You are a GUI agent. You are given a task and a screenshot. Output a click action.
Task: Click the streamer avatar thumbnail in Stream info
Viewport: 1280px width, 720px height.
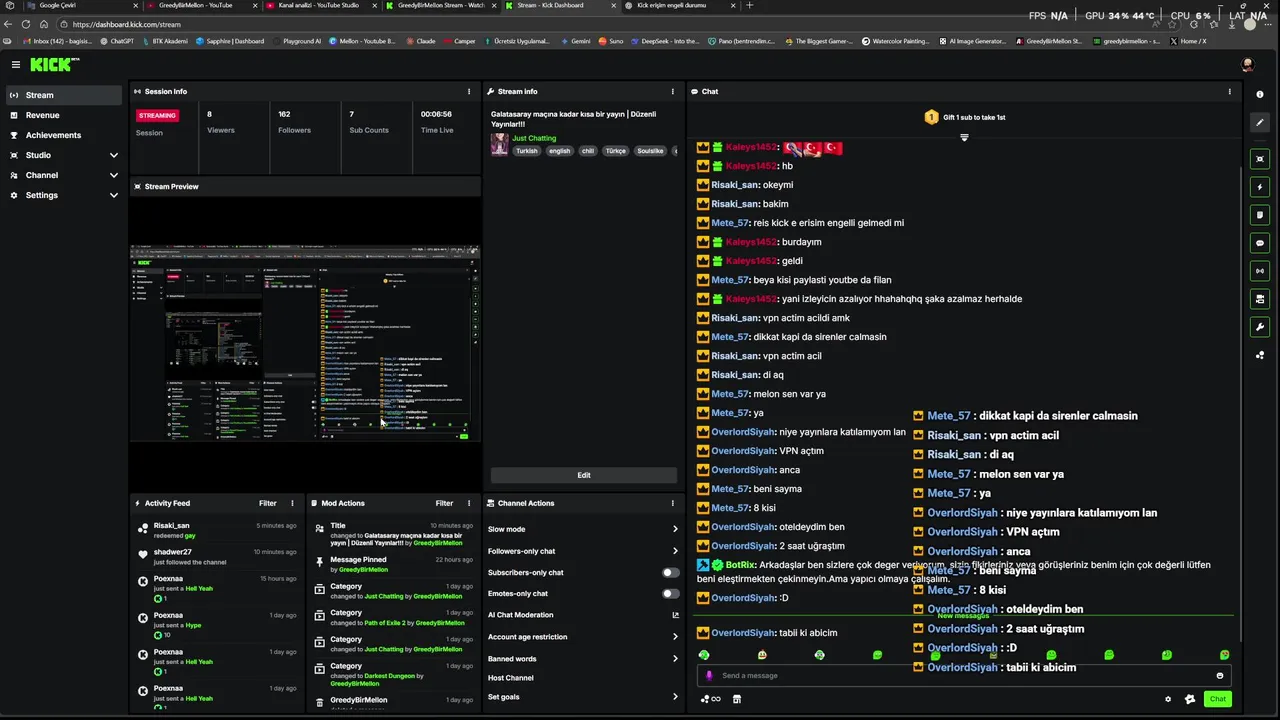tap(499, 144)
